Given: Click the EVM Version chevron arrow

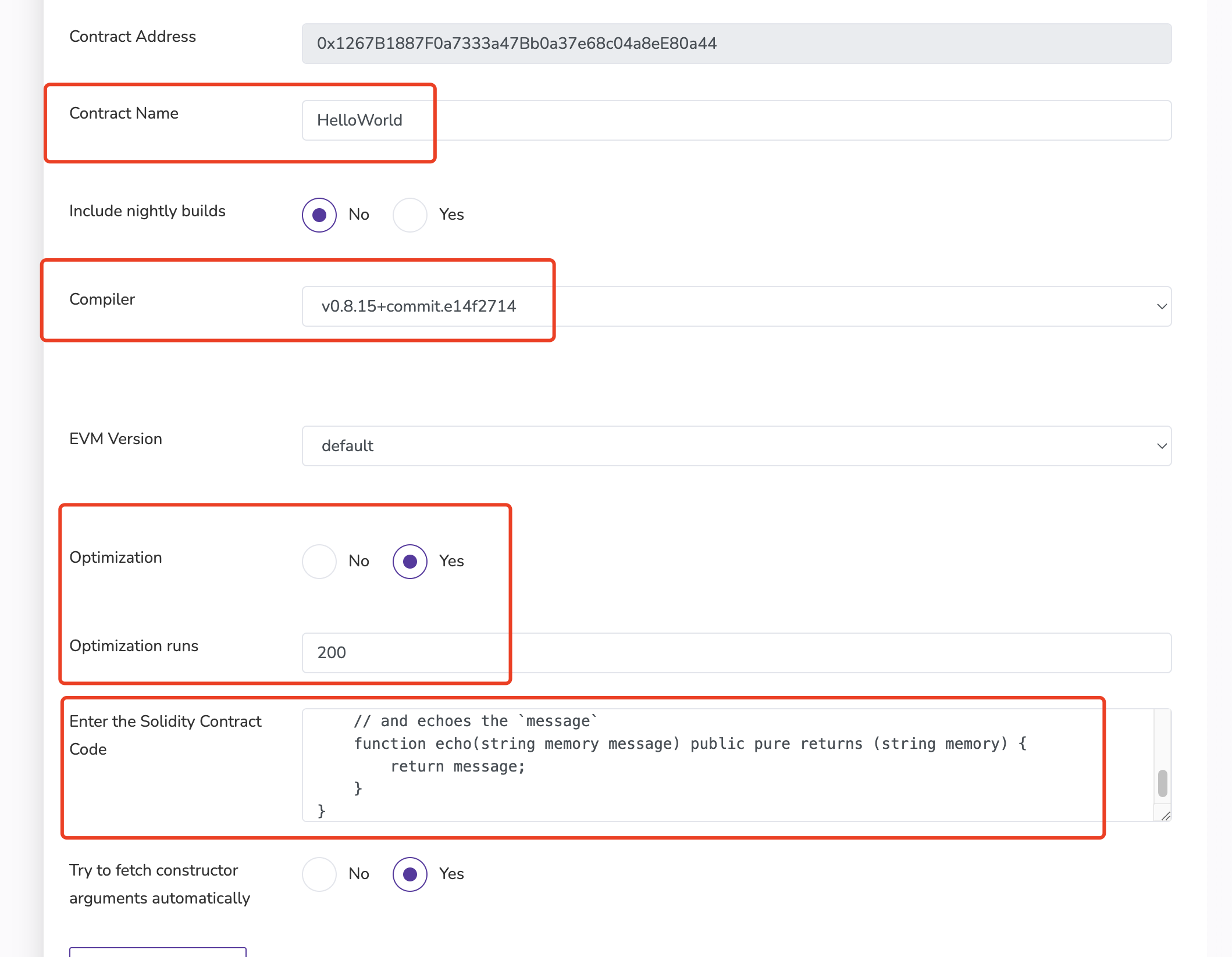Looking at the screenshot, I should coord(1162,446).
